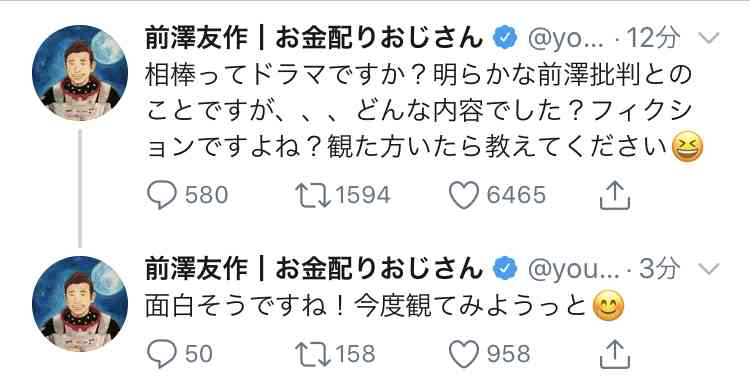Open profile avatar of the second tweet
Image resolution: width=750 pixels, height=377 pixels.
[80, 304]
